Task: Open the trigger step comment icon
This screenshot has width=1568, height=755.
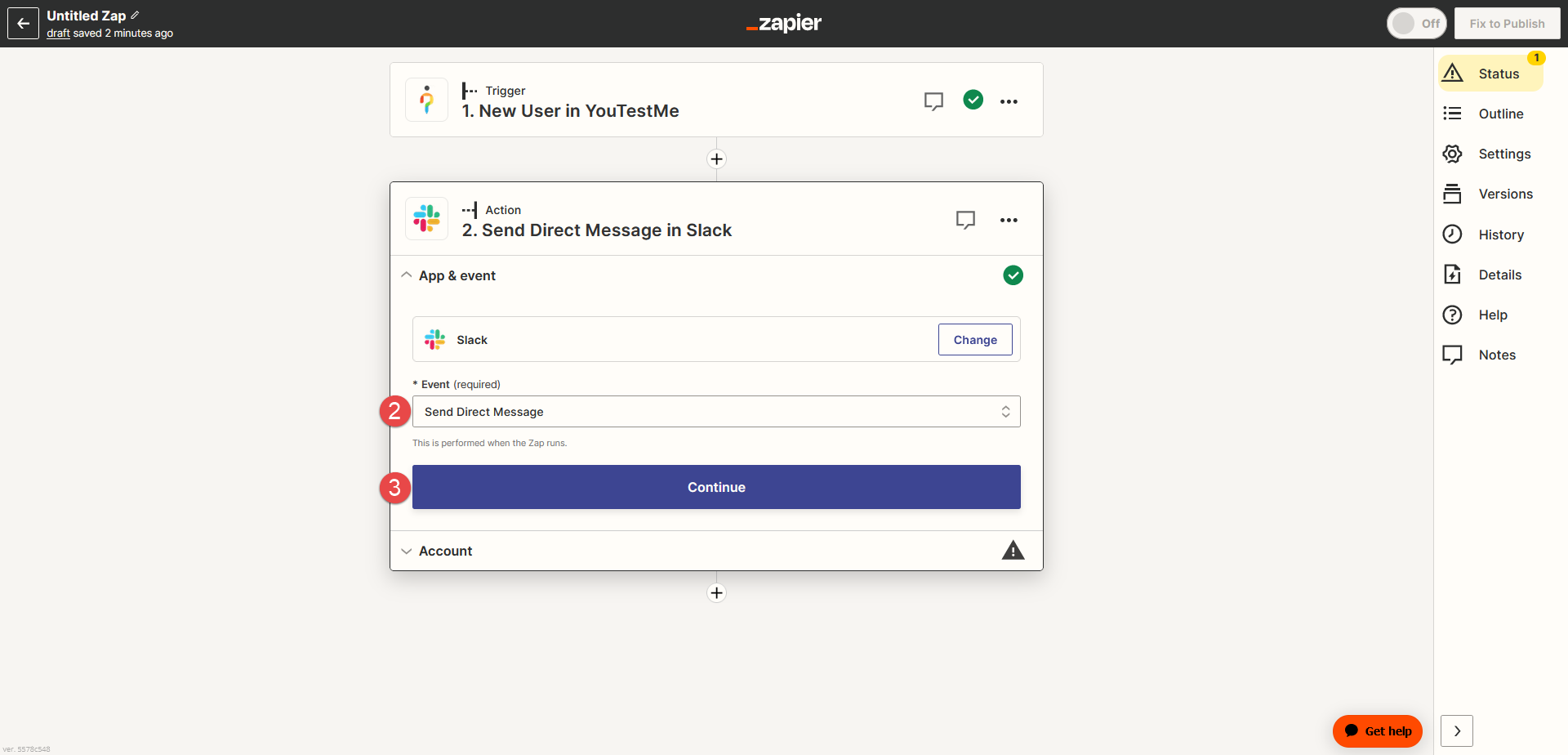Action: click(x=933, y=101)
